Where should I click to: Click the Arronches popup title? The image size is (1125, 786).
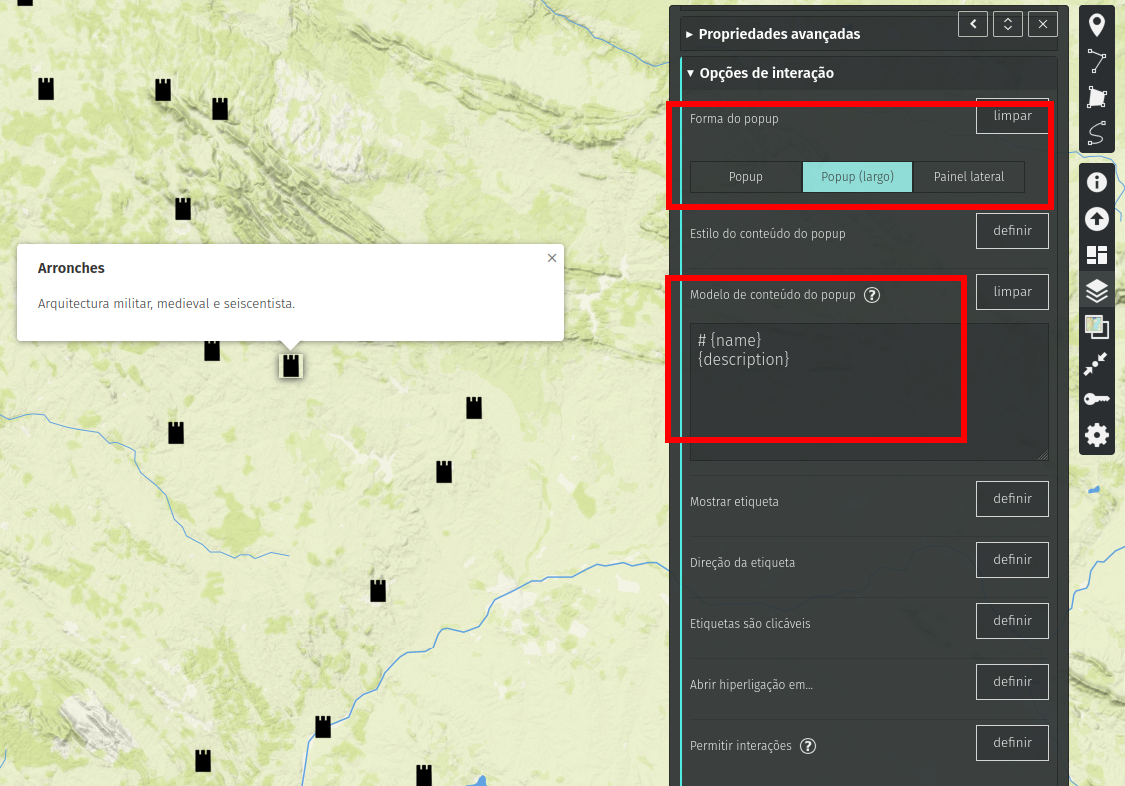tap(71, 268)
